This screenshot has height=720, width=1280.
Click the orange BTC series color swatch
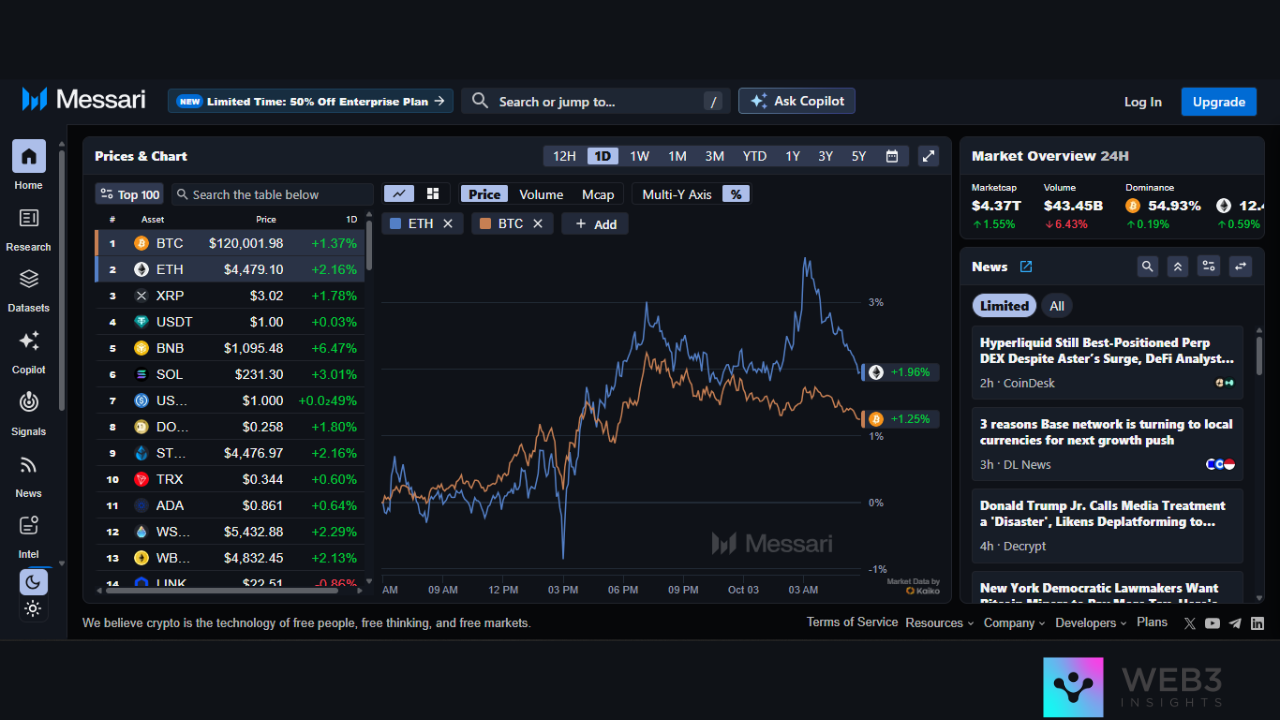coord(486,224)
